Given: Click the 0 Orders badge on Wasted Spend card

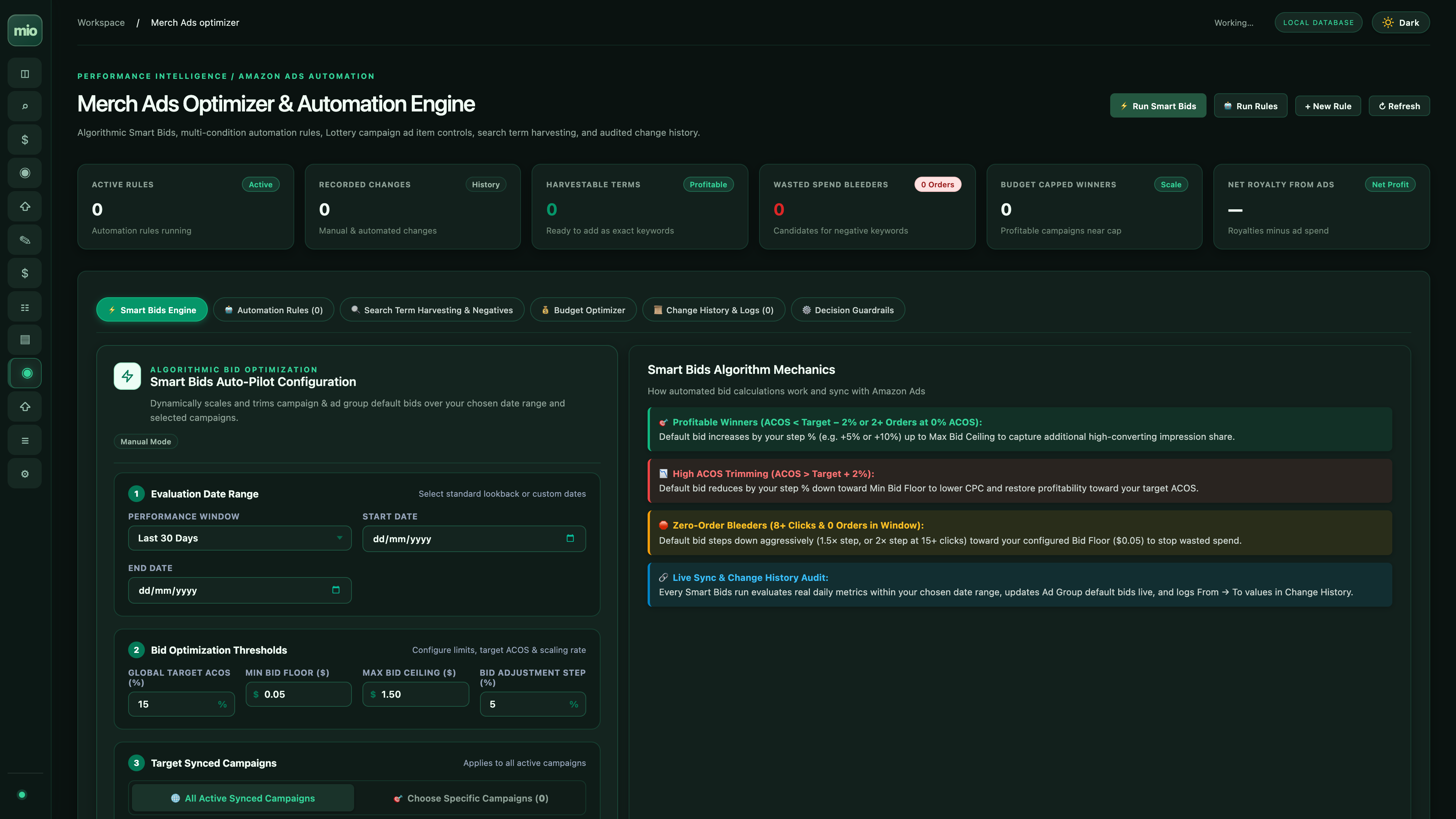Looking at the screenshot, I should tap(938, 184).
